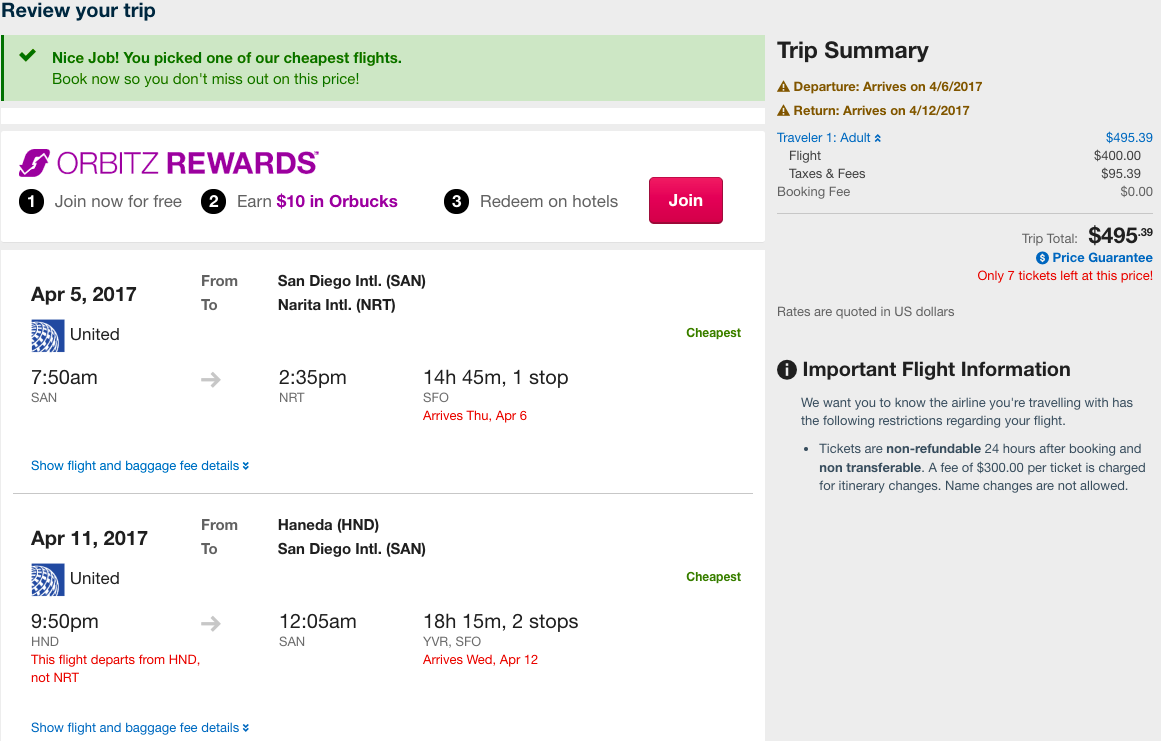Click the Traveler 1 total $495.39 amount
1161x741 pixels.
point(1128,138)
